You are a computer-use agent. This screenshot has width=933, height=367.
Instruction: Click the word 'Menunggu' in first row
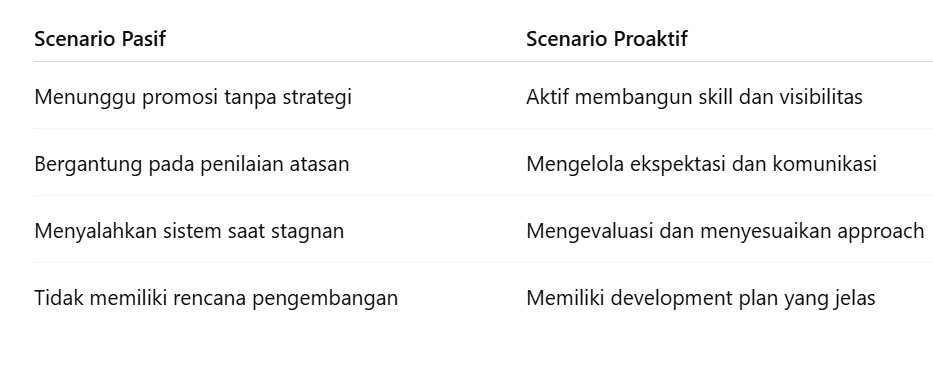click(85, 97)
